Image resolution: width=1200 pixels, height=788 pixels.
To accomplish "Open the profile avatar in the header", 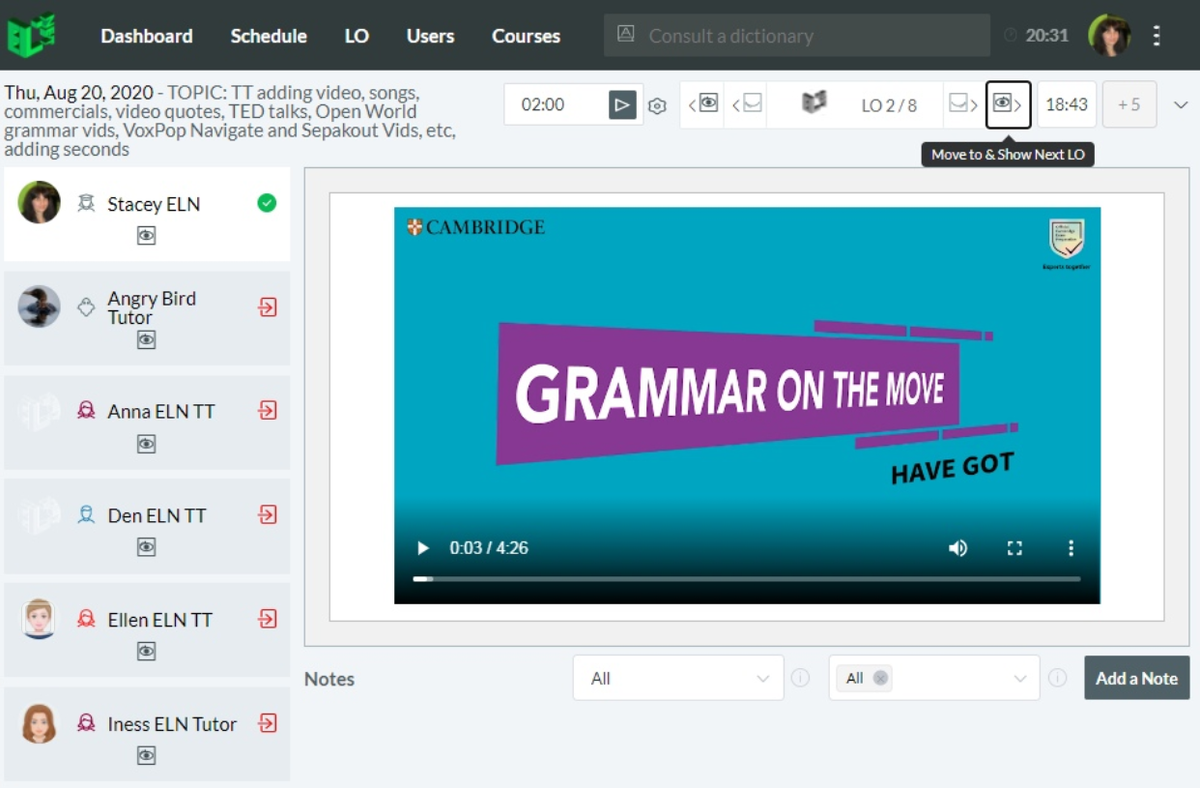I will click(1109, 35).
